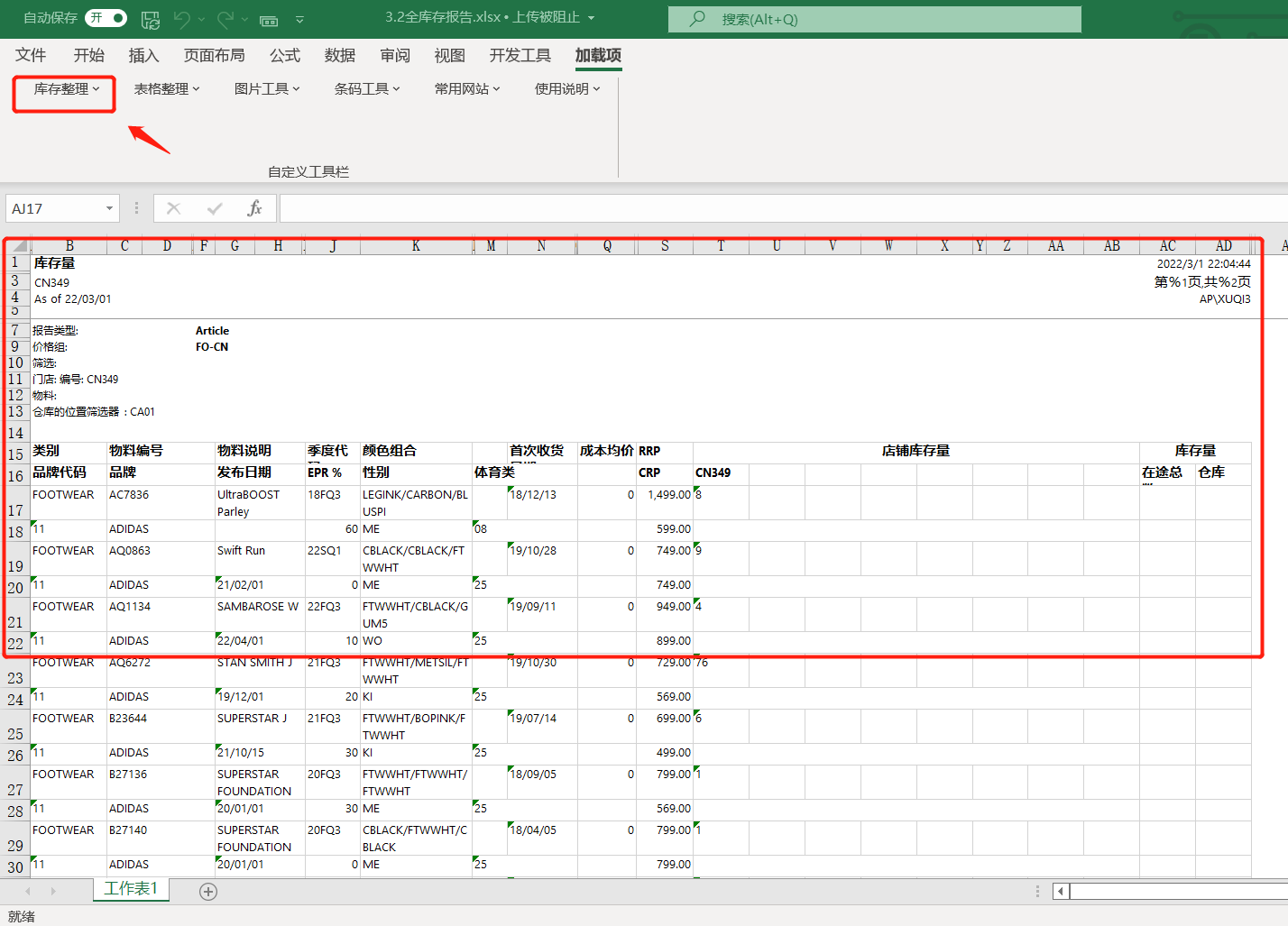Click the cell with Swift Run
This screenshot has width=1288, height=926.
pos(260,559)
